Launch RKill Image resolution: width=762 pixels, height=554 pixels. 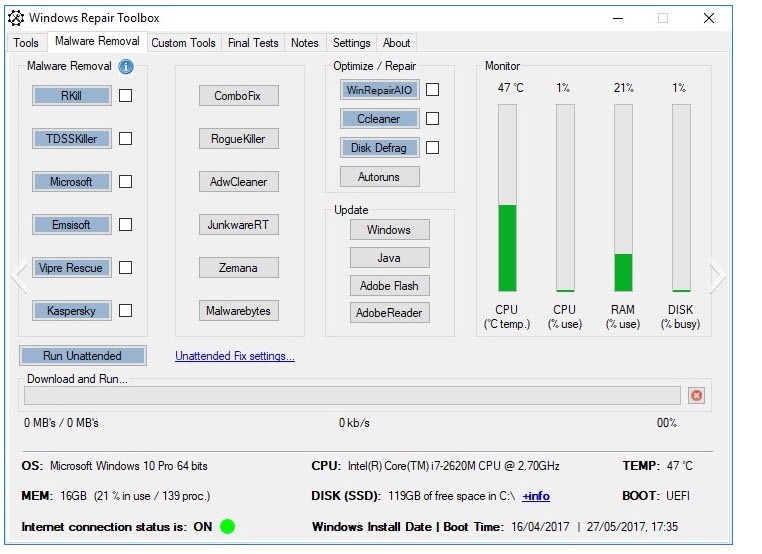(x=72, y=96)
